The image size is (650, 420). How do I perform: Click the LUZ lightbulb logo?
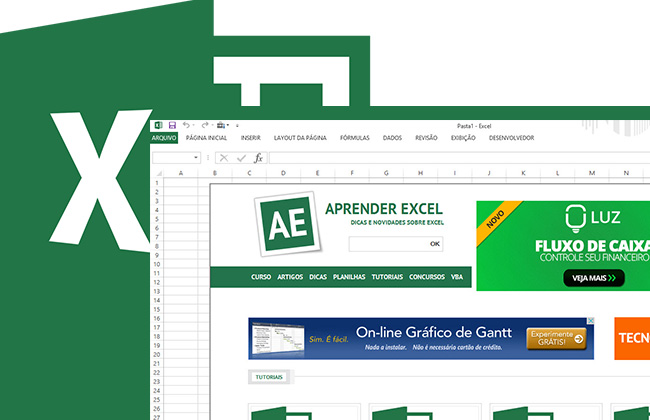point(576,218)
